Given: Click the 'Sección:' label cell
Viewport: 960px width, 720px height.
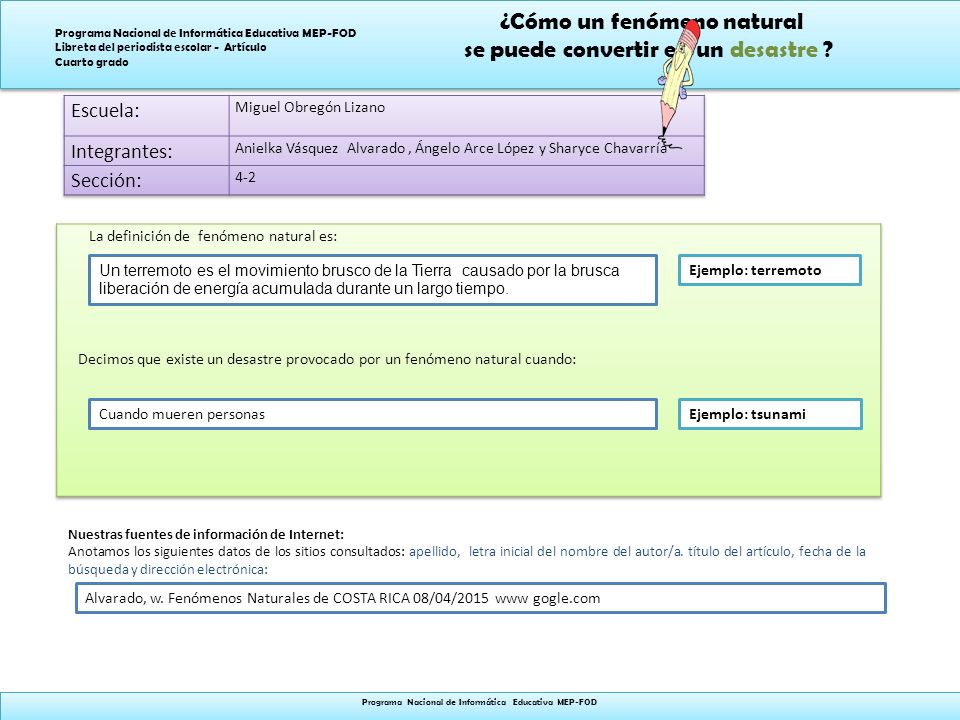Looking at the screenshot, I should [x=146, y=181].
